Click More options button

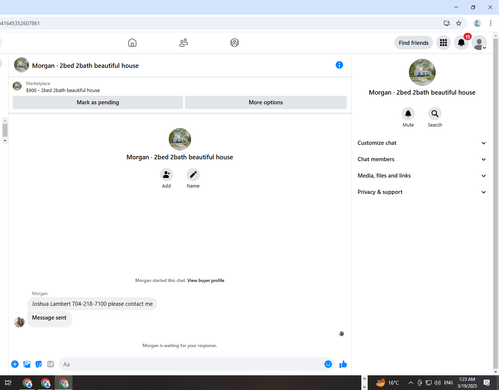[266, 102]
